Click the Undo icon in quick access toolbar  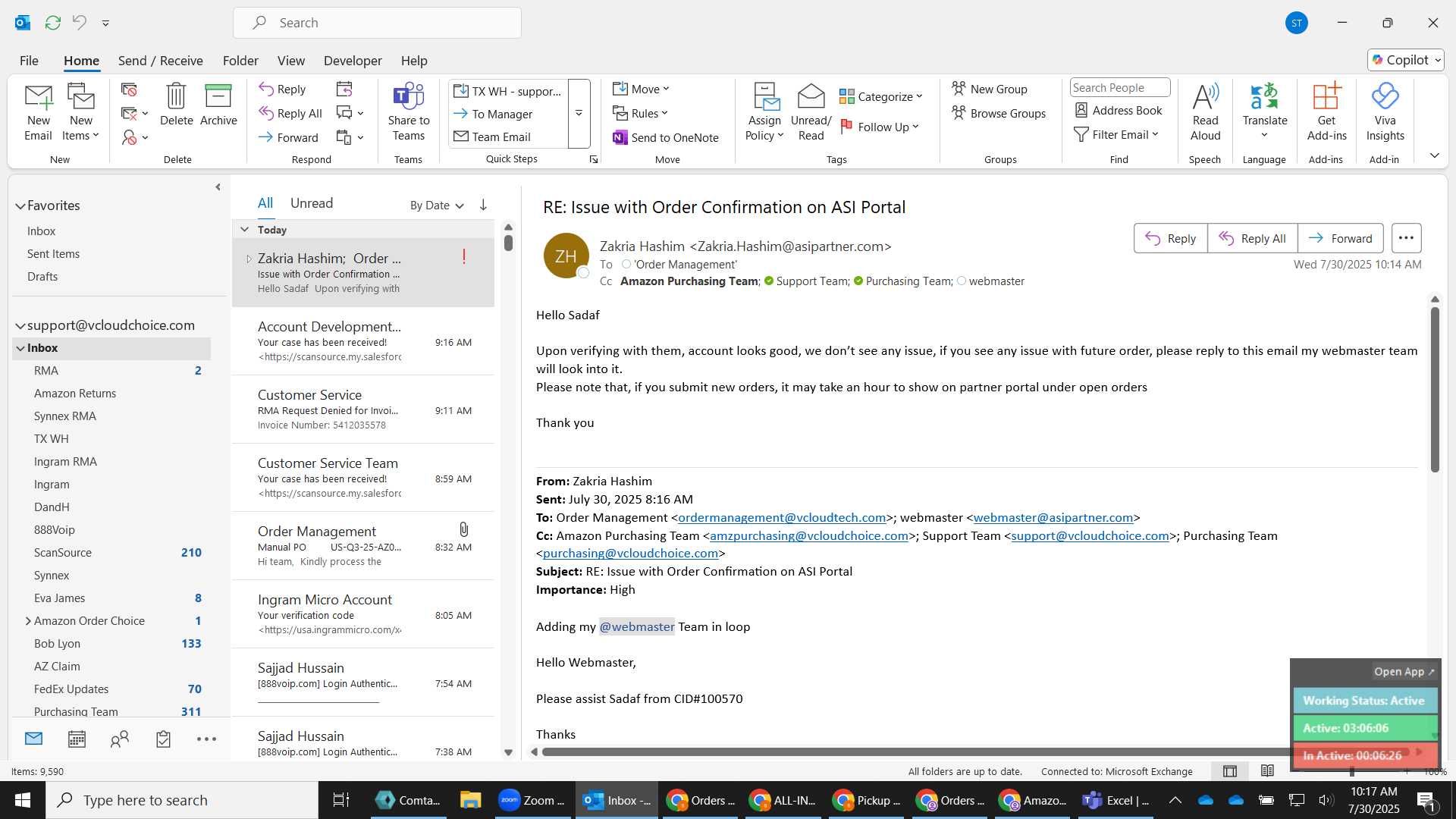click(x=80, y=23)
